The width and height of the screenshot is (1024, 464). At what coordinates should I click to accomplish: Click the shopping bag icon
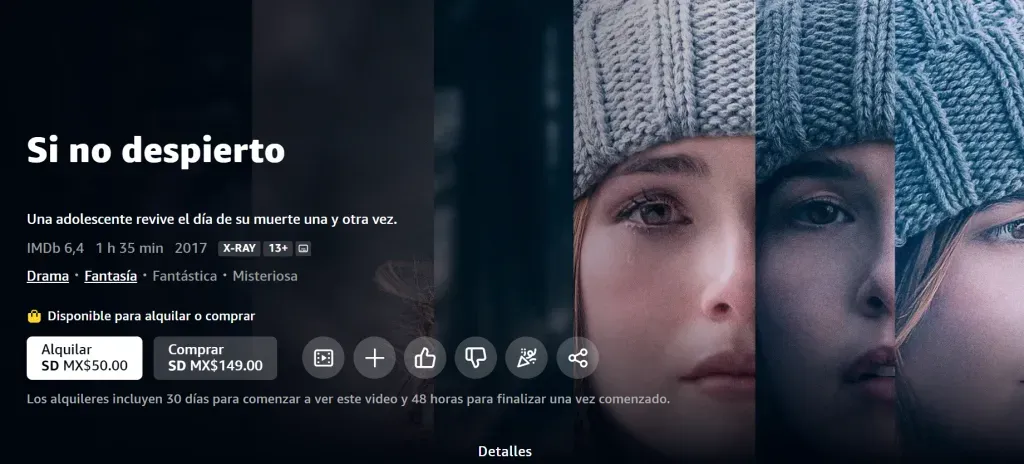point(35,316)
